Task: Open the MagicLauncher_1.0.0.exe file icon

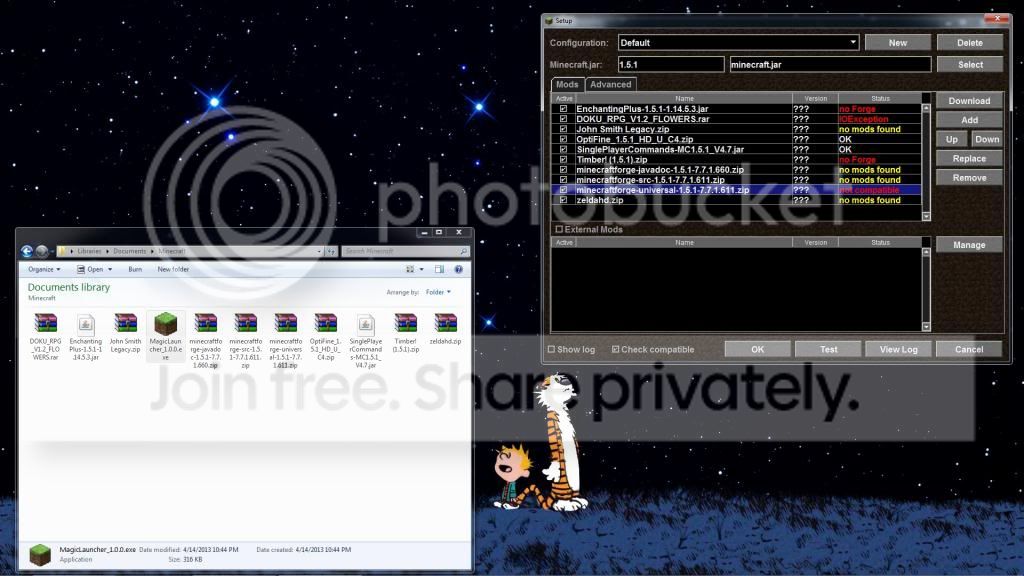Action: pyautogui.click(x=166, y=324)
